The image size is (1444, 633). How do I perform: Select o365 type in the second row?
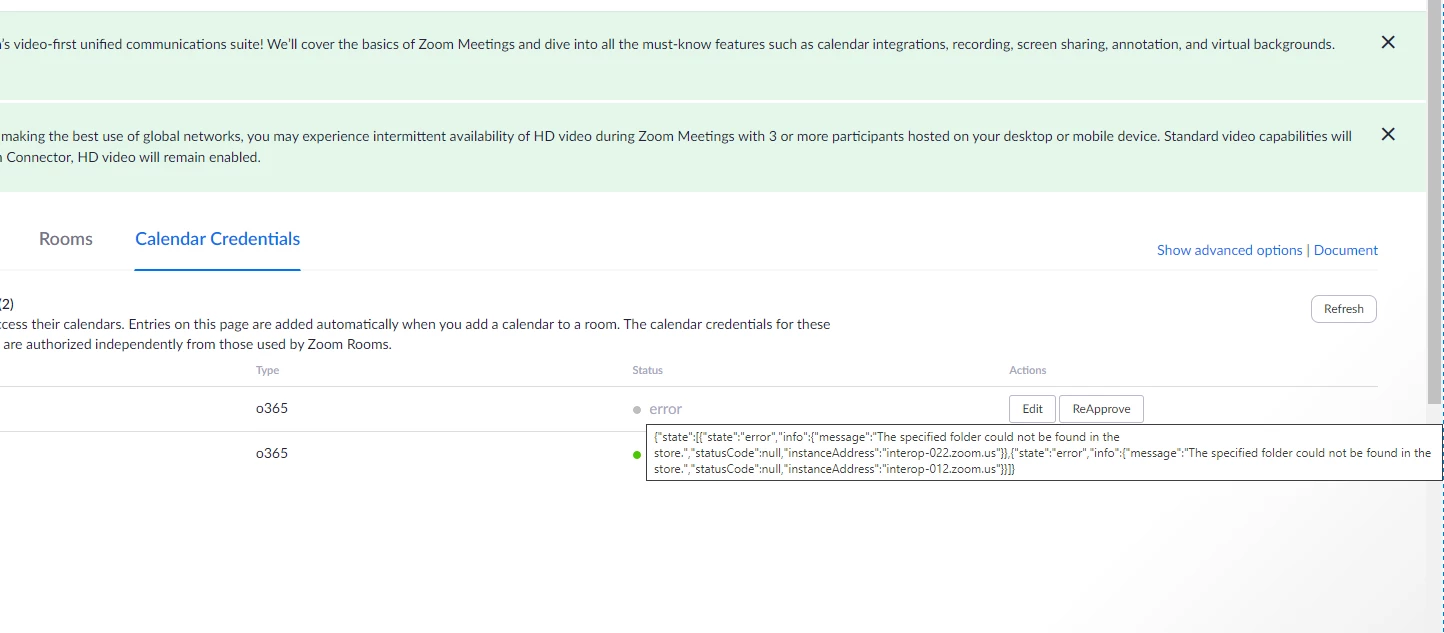(272, 453)
